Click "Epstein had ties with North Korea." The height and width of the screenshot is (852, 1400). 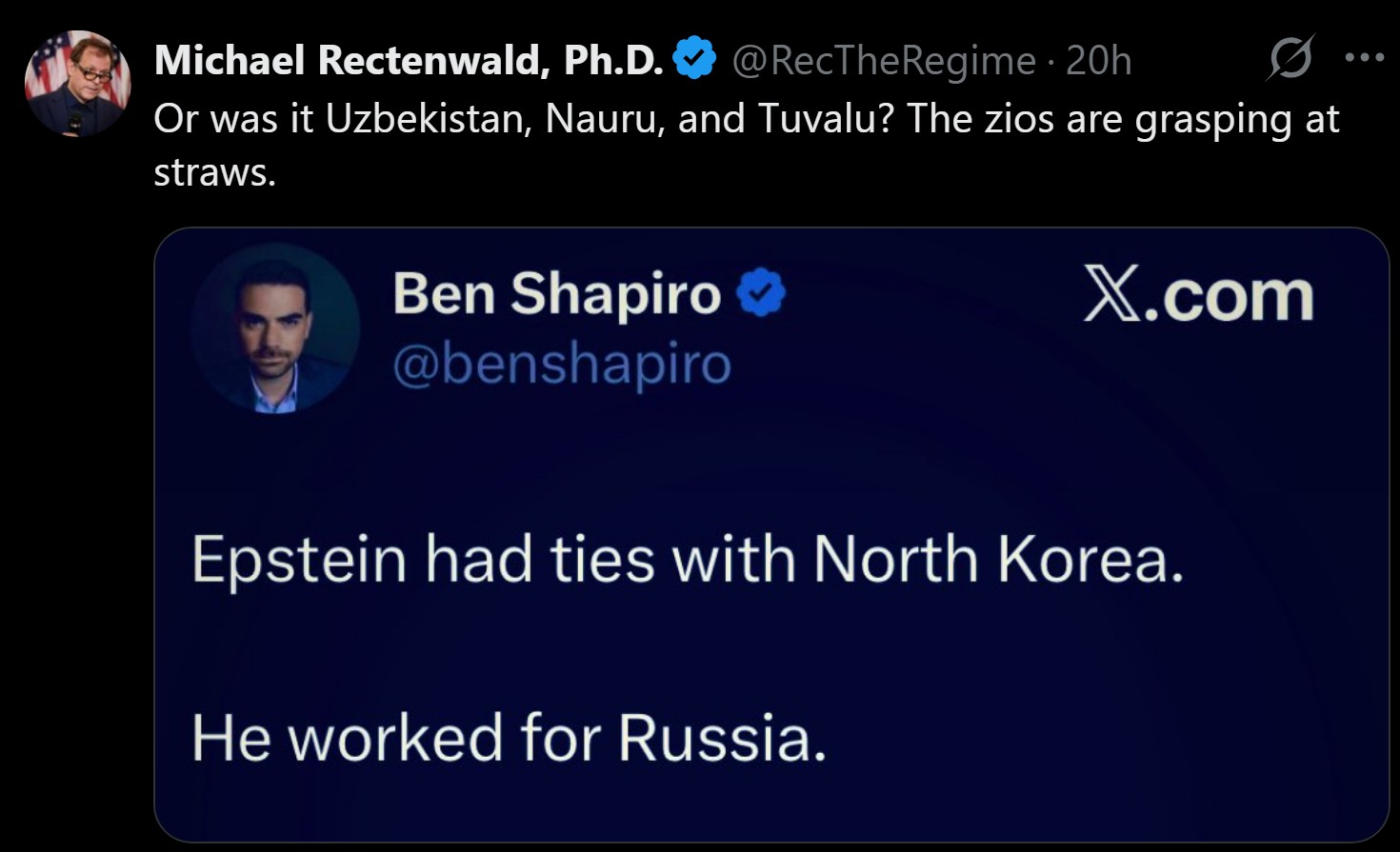click(x=688, y=559)
